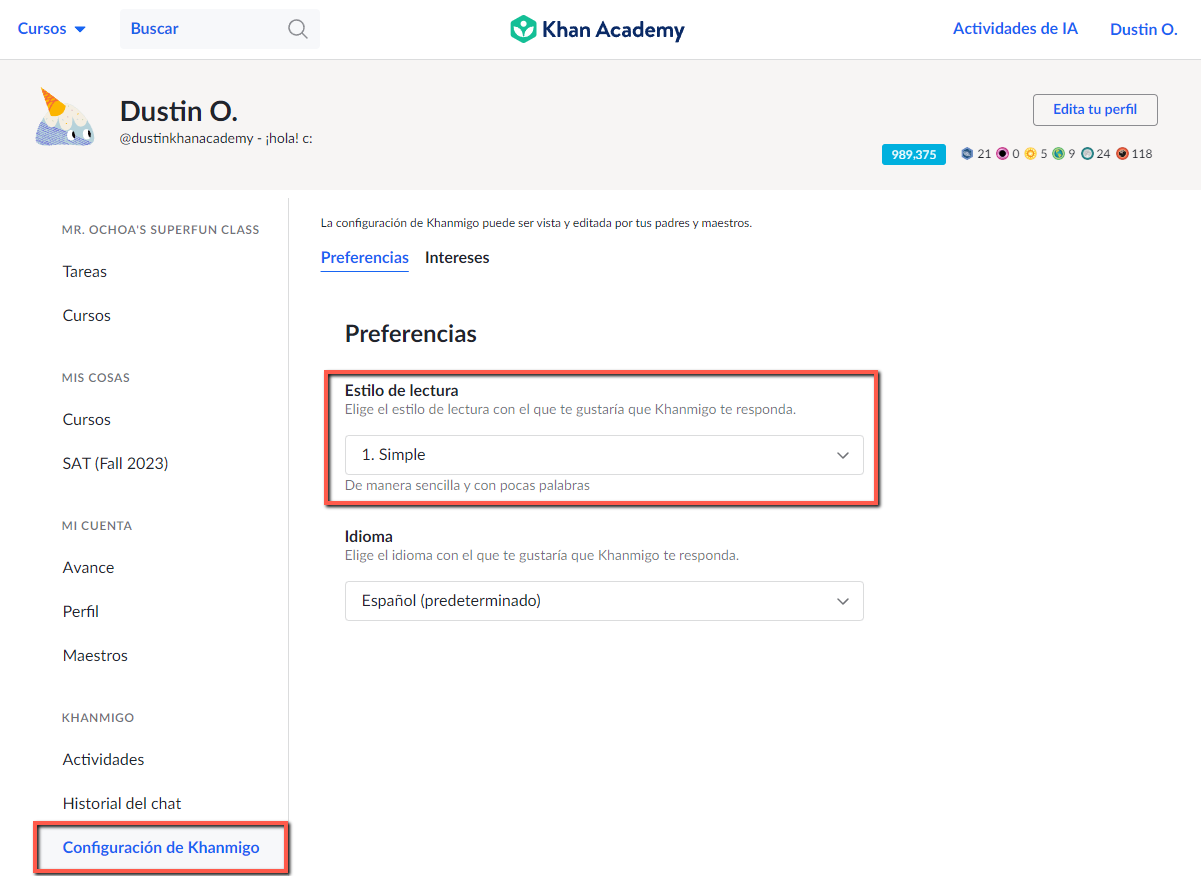Click the Edita tu perfil button

pyautogui.click(x=1095, y=110)
